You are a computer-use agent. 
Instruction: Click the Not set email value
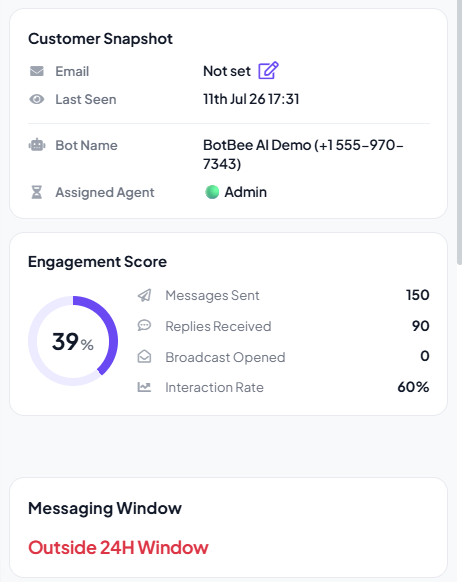point(227,71)
